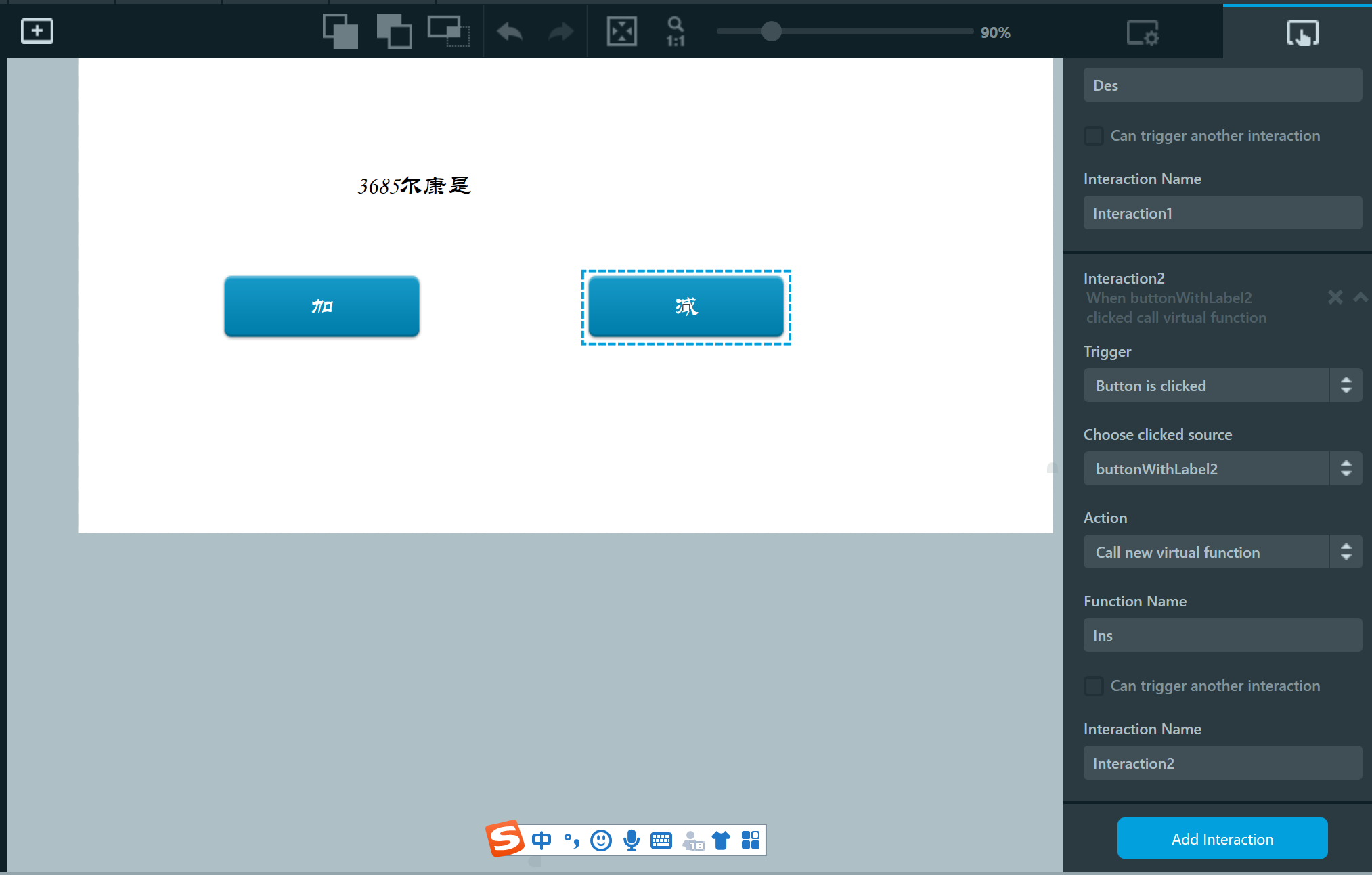Click the Function Name field containing Ins
1372x875 pixels.
1222,635
